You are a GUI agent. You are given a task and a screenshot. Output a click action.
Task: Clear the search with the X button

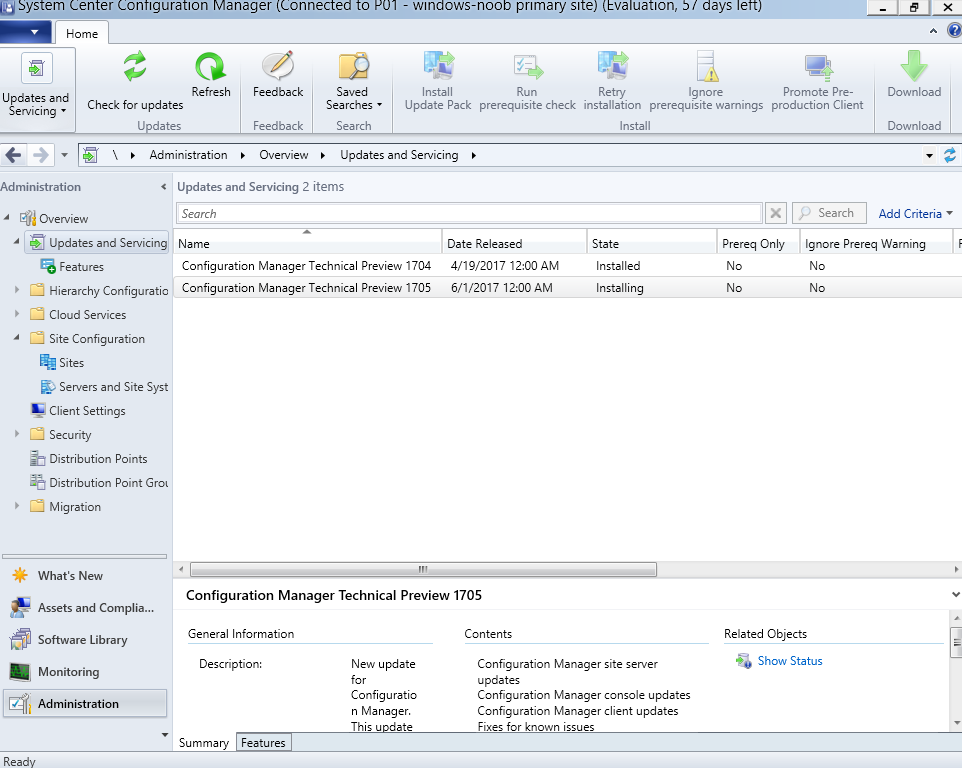click(775, 213)
